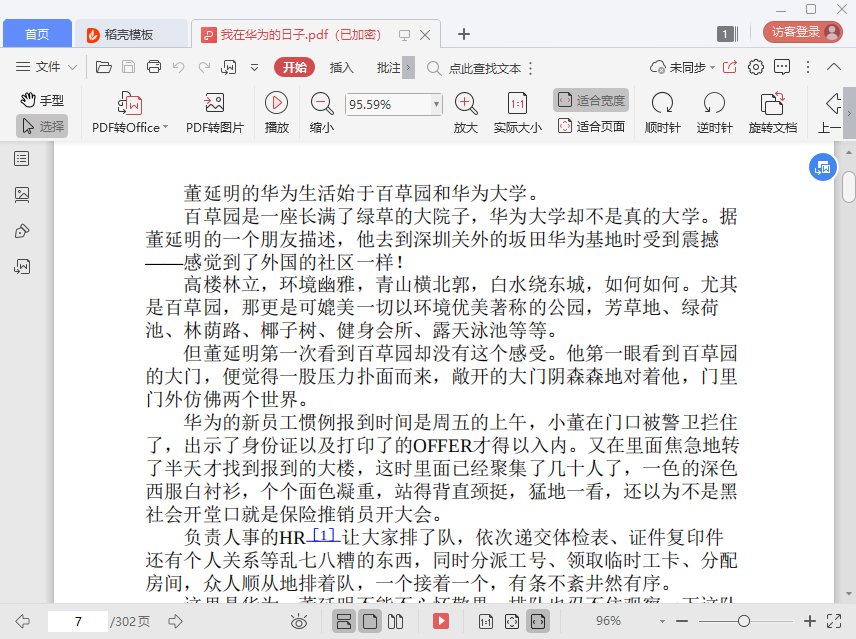Start 播放 slideshow mode

[277, 113]
